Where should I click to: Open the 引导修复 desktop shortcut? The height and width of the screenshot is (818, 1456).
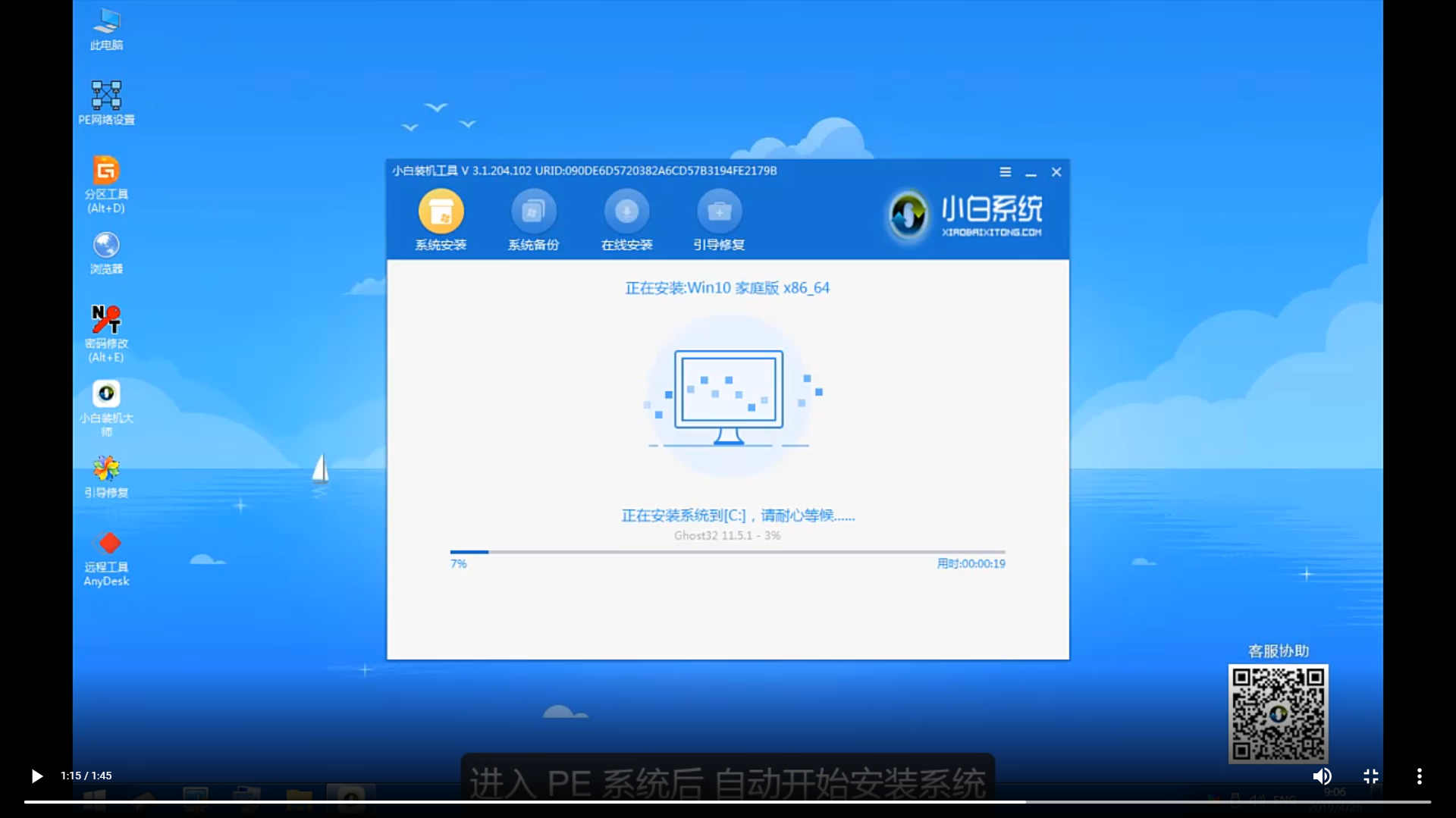106,475
